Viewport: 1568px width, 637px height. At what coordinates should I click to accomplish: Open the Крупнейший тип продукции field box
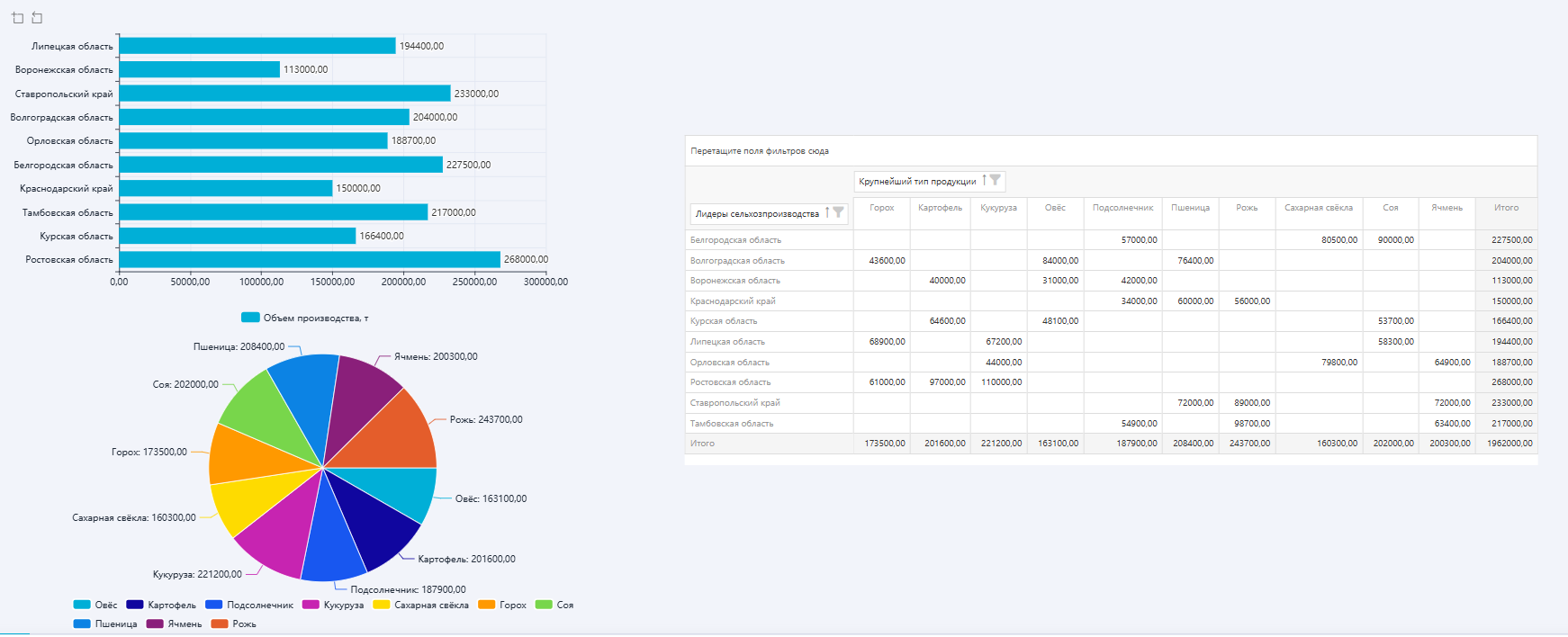tap(917, 182)
